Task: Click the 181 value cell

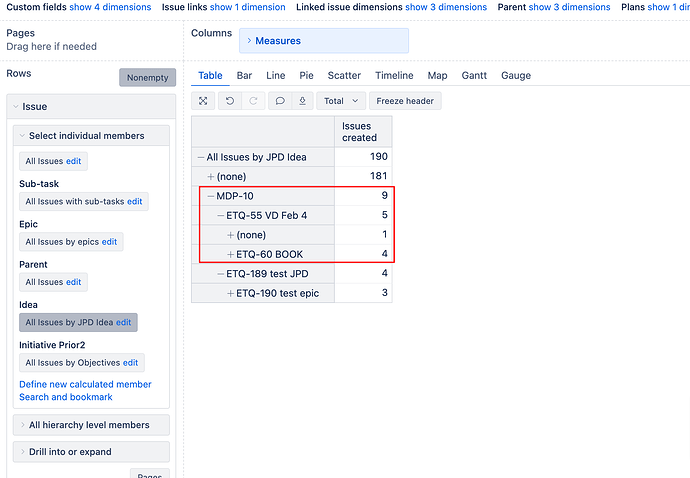Action: [363, 176]
